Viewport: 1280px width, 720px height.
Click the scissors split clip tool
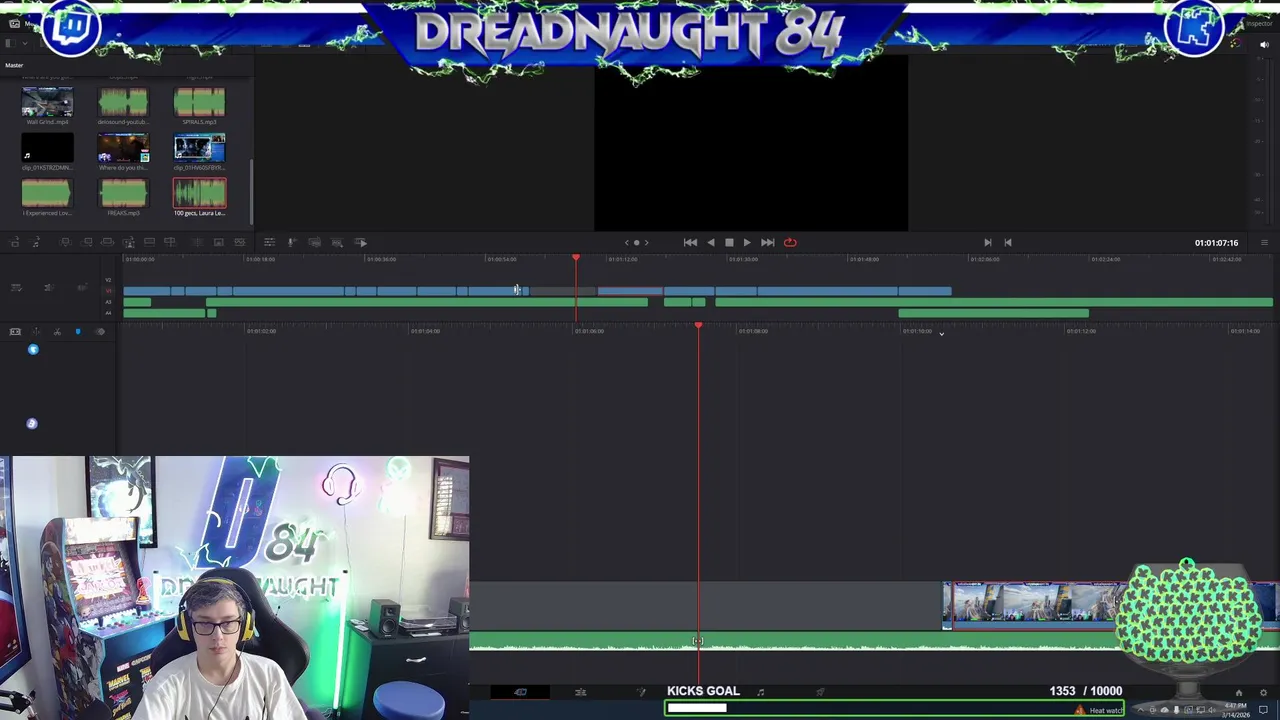coord(57,332)
